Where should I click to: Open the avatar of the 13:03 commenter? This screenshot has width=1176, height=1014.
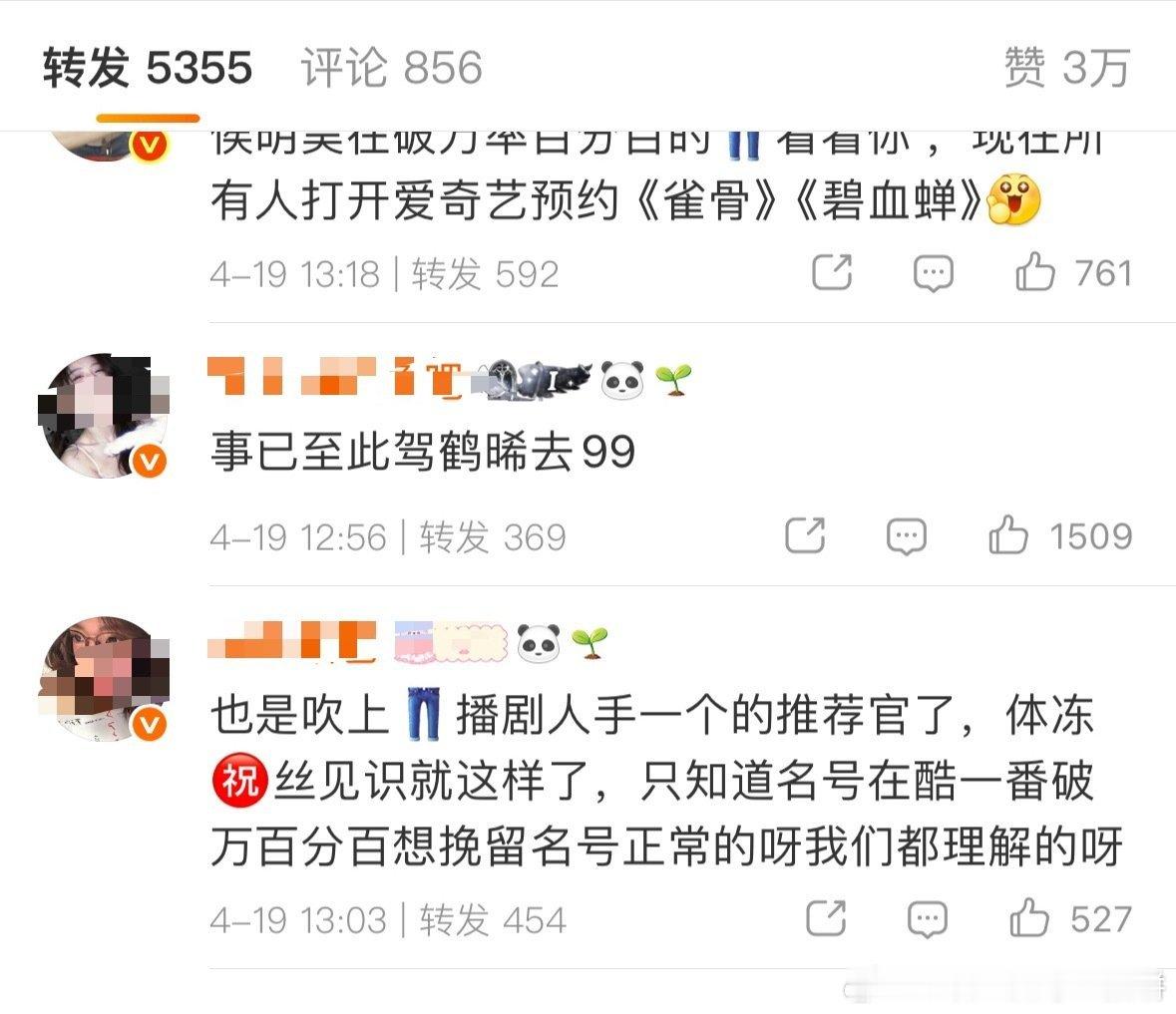[104, 680]
